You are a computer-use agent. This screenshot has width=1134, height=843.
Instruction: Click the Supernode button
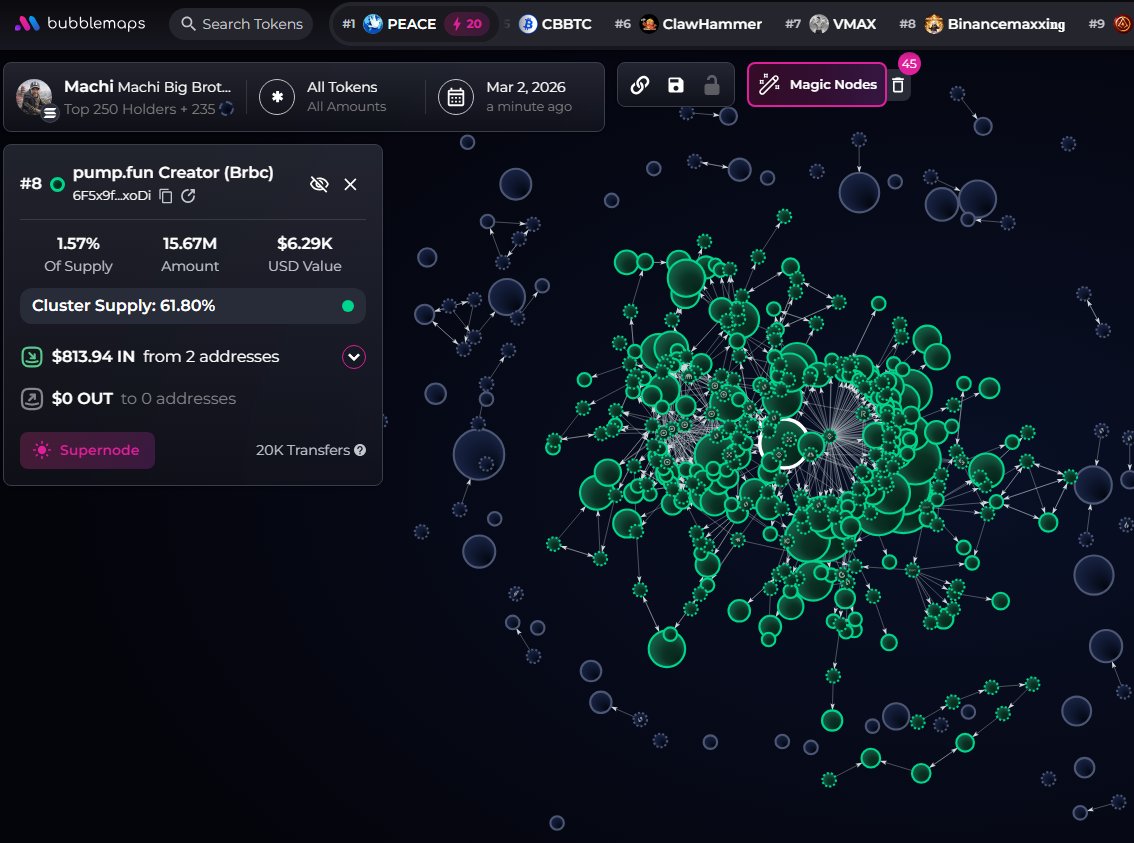[87, 450]
